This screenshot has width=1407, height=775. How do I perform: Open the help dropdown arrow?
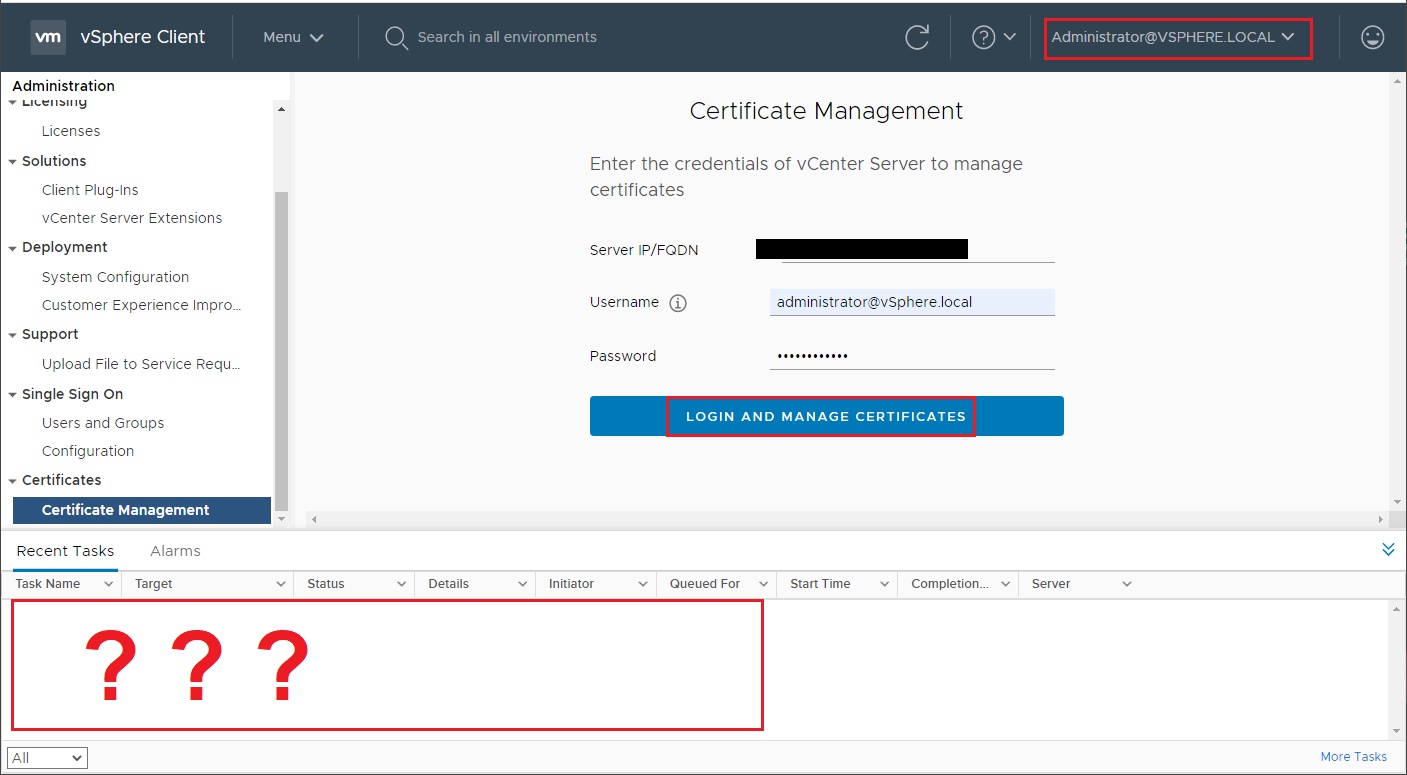coord(1009,37)
